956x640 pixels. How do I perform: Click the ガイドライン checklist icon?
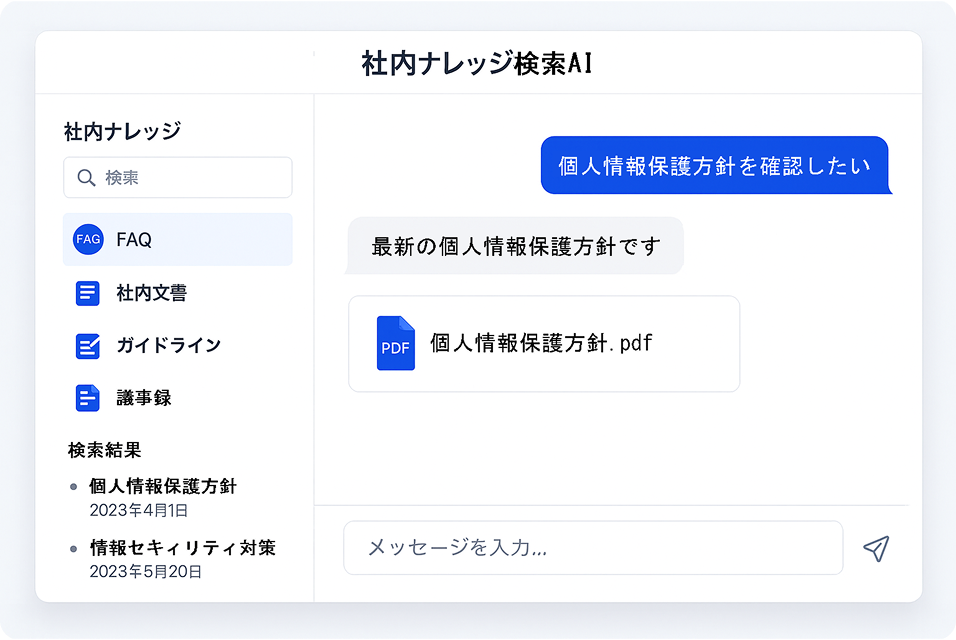click(x=88, y=345)
